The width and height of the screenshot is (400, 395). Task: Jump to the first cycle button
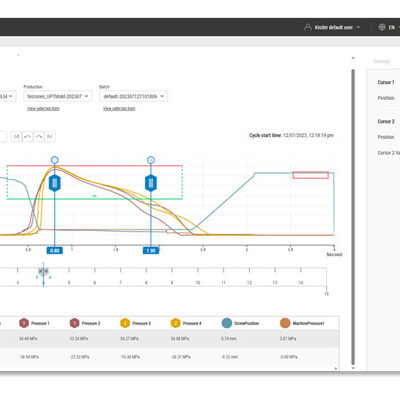click(x=17, y=136)
